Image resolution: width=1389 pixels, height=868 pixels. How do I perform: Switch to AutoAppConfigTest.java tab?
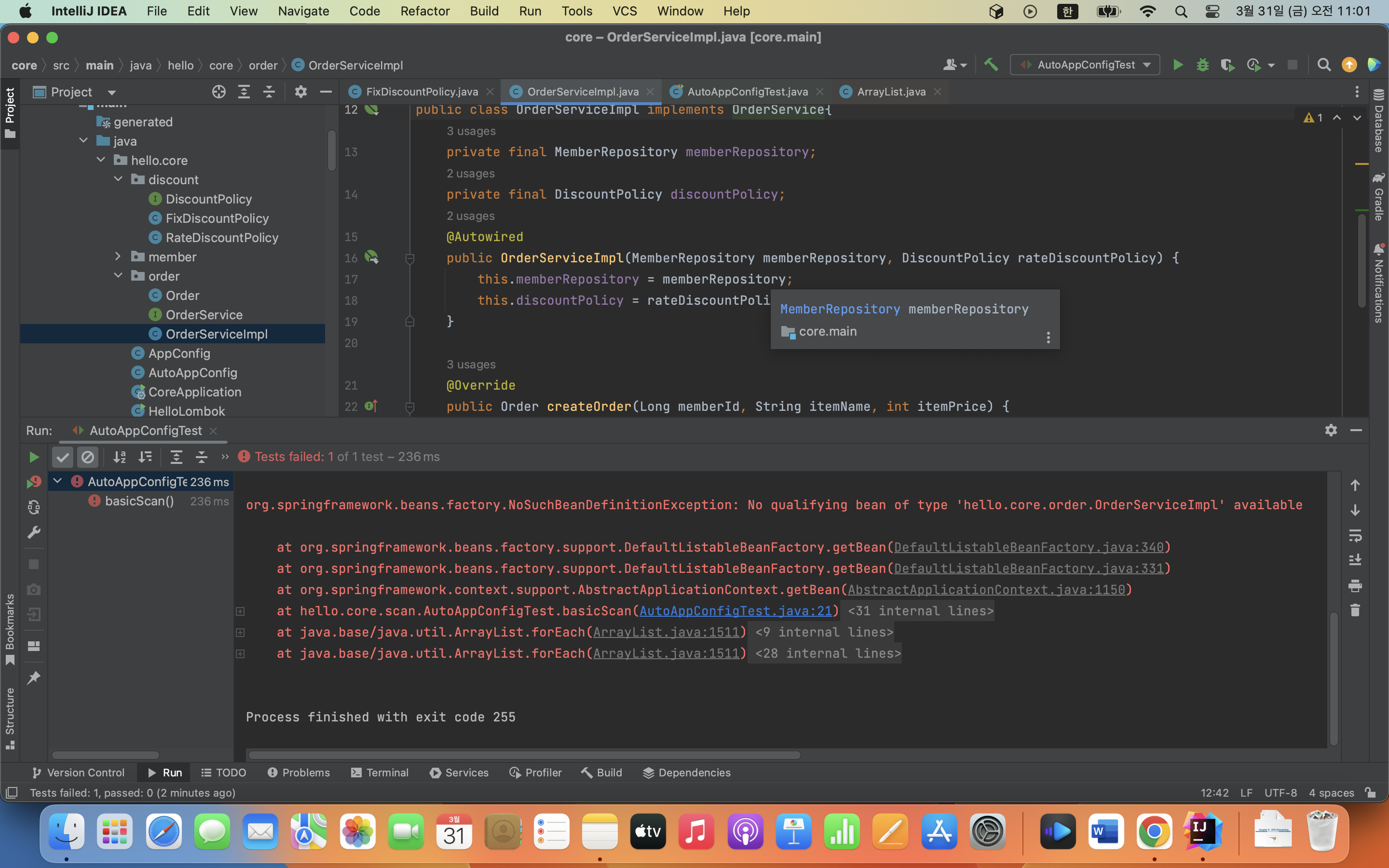[747, 92]
